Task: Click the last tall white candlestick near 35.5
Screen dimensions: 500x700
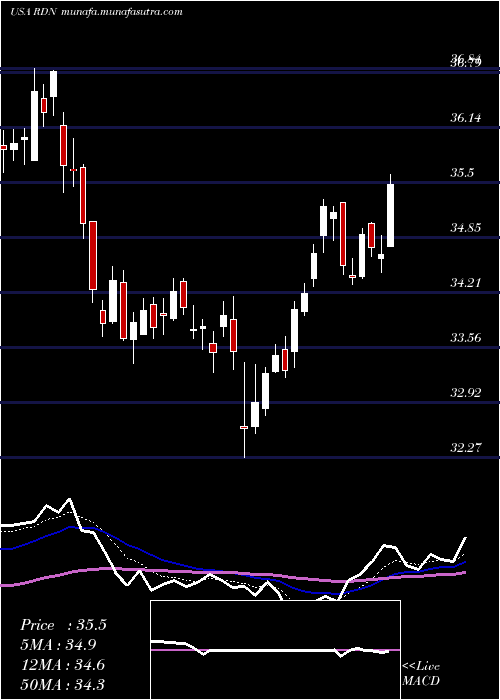Action: click(x=391, y=215)
